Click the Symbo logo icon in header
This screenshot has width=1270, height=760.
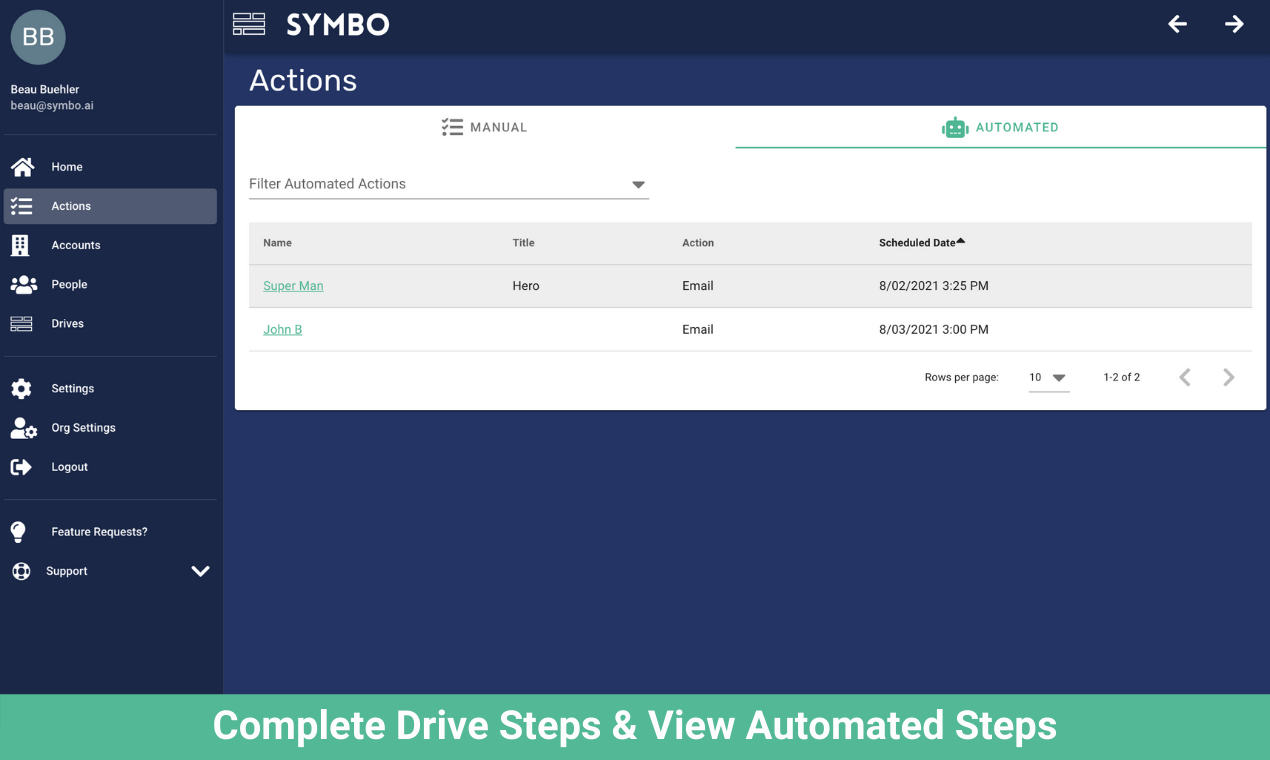(x=249, y=24)
